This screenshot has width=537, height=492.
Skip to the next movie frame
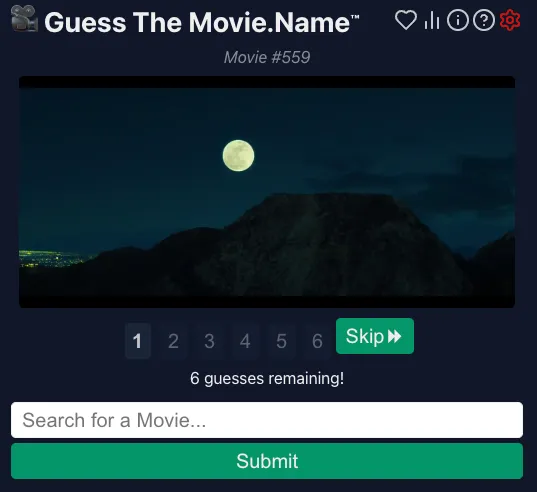(375, 336)
